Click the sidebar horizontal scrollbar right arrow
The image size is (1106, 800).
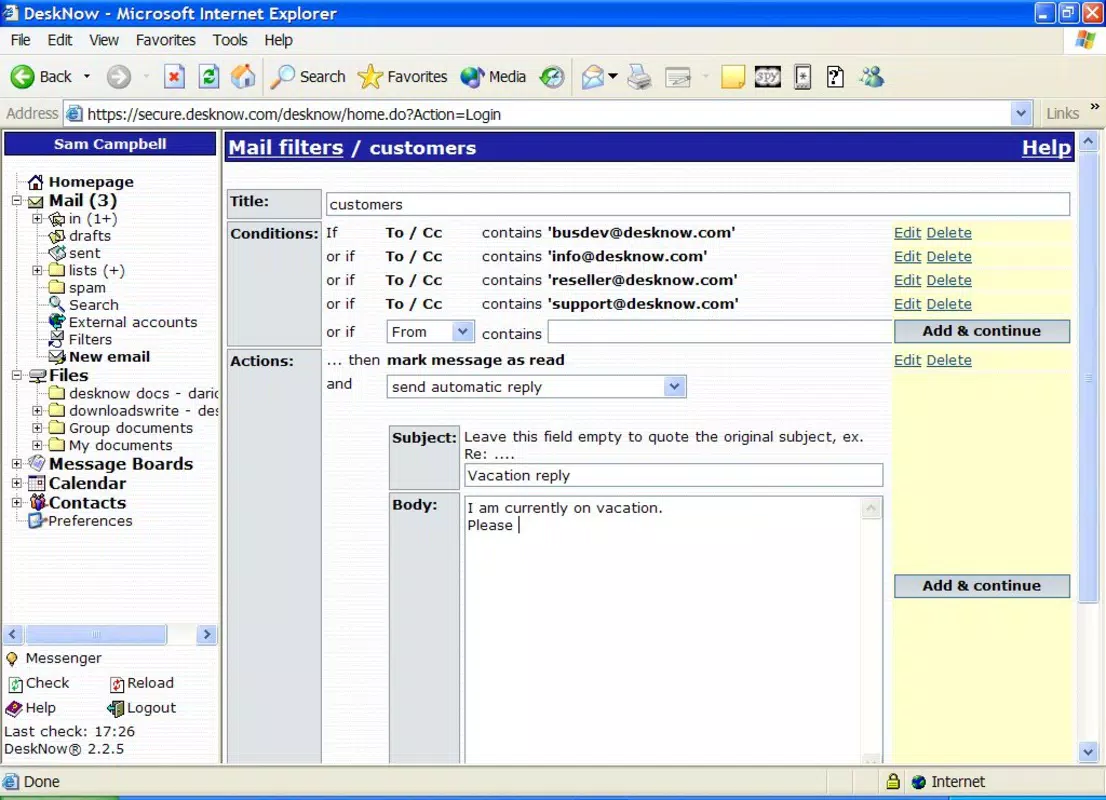click(x=207, y=634)
